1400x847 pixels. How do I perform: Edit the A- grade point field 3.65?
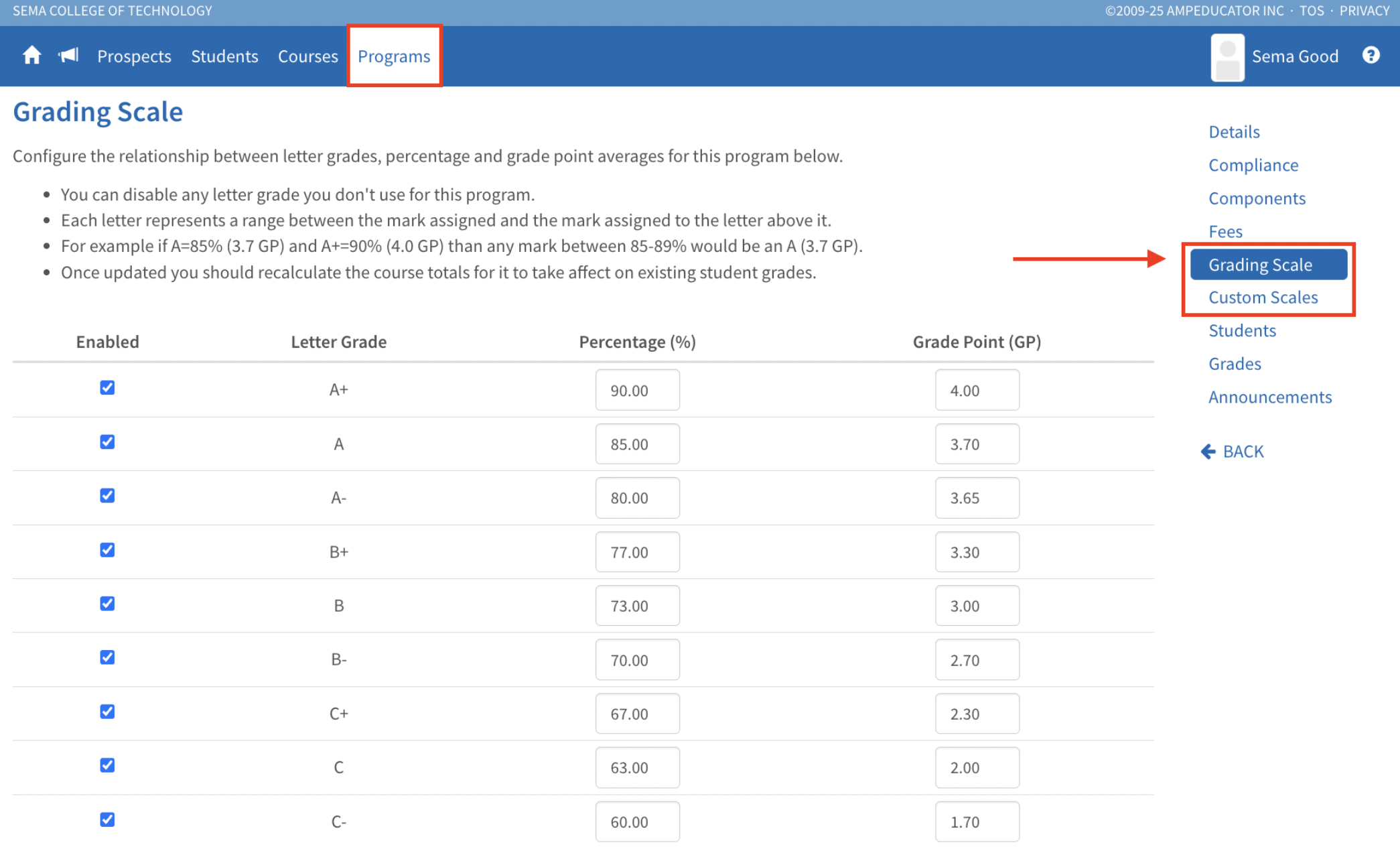pos(977,499)
